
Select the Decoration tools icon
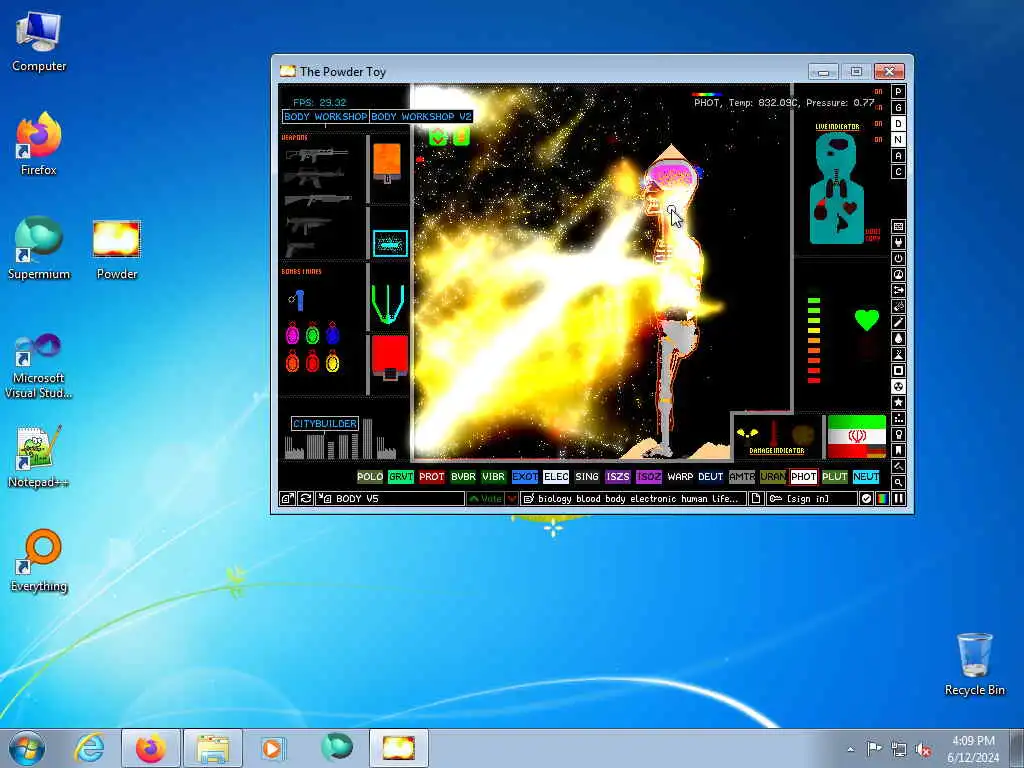tap(898, 466)
